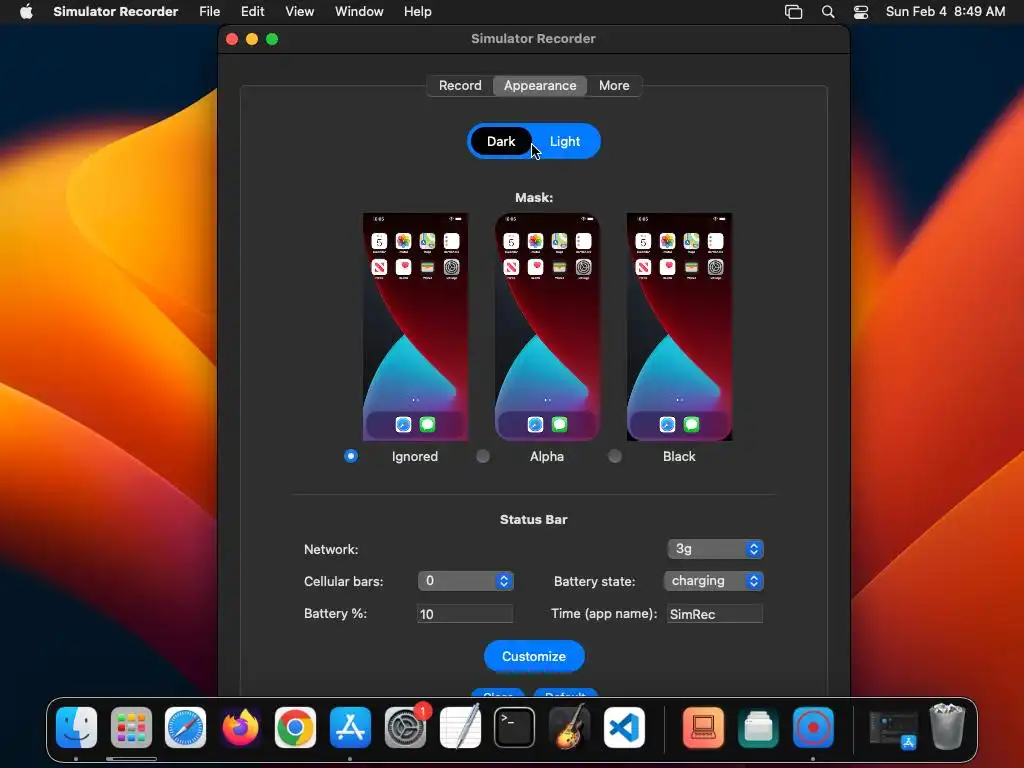Open Launchpad in the dock
Screen dimensions: 1024x768
click(x=131, y=727)
